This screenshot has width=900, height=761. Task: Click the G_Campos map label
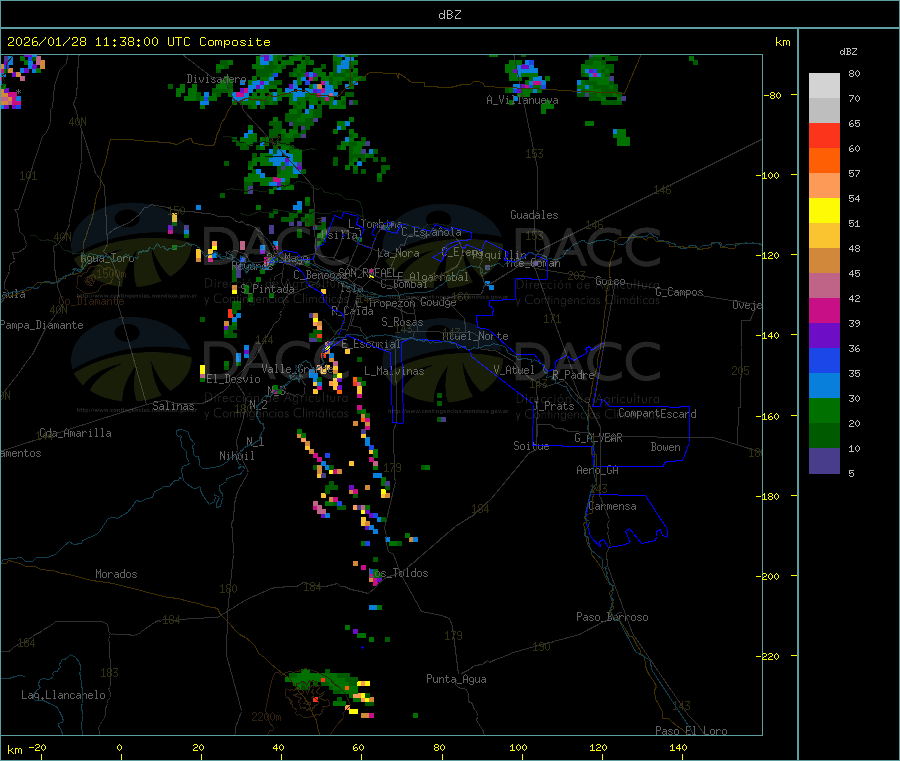pos(679,292)
